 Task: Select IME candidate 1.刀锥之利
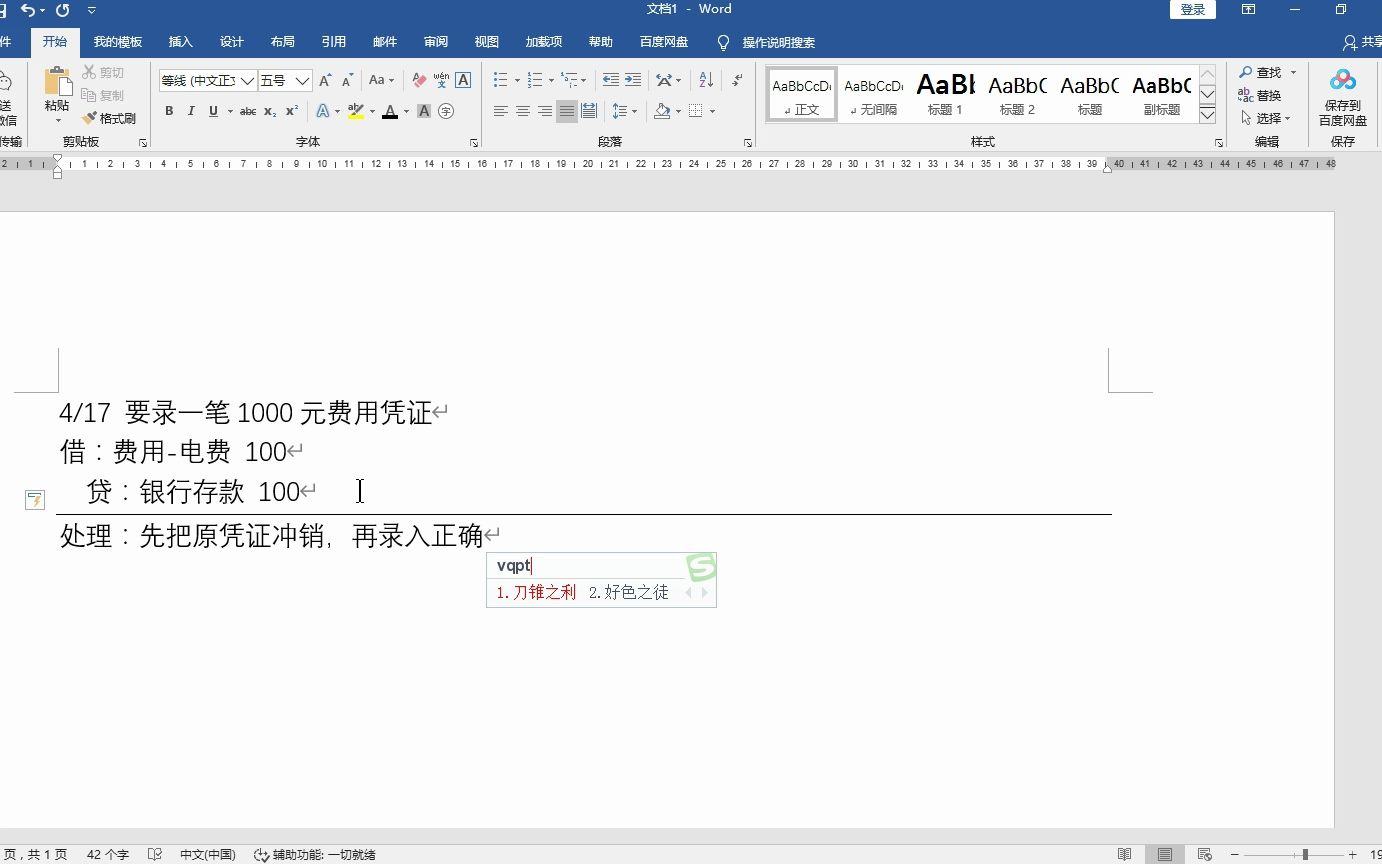(536, 592)
